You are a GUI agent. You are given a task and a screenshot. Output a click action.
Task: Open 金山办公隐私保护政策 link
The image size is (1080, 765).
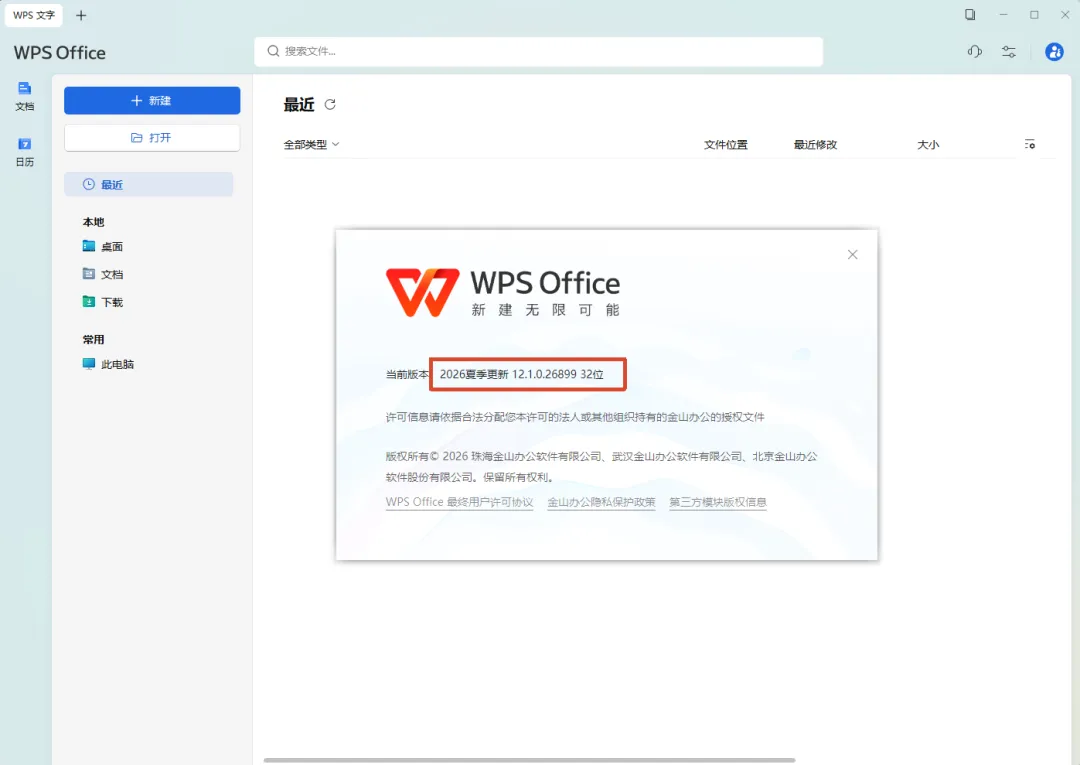(601, 502)
